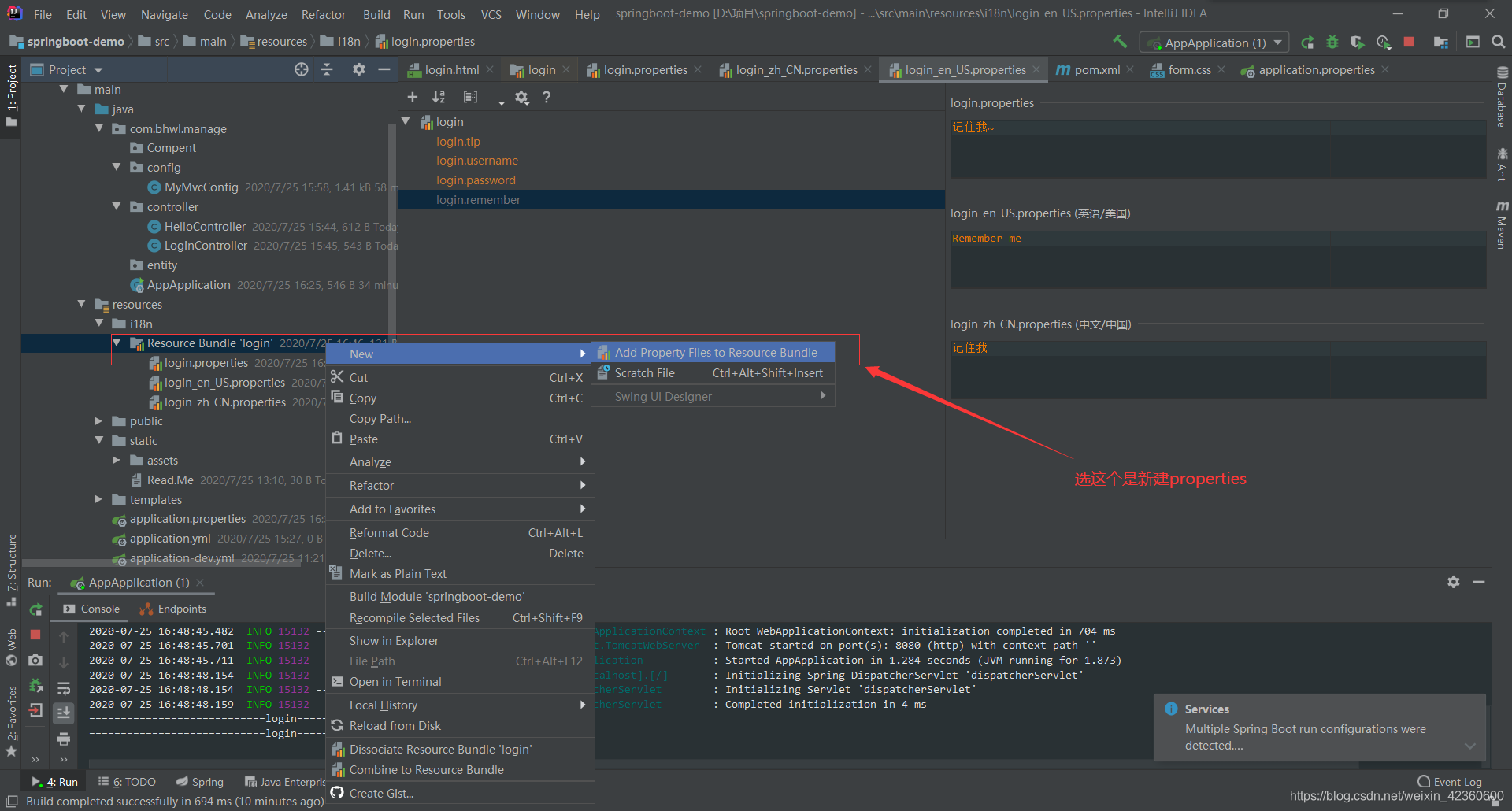Expand the templates folder
1512x811 pixels.
[98, 499]
